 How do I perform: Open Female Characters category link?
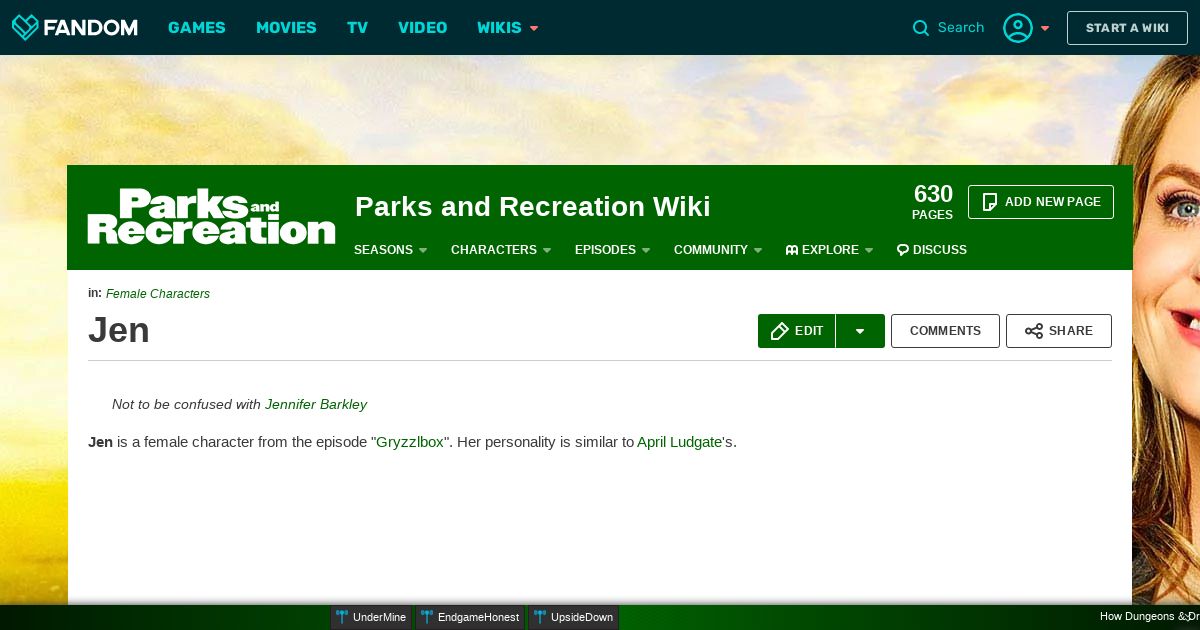(x=158, y=294)
